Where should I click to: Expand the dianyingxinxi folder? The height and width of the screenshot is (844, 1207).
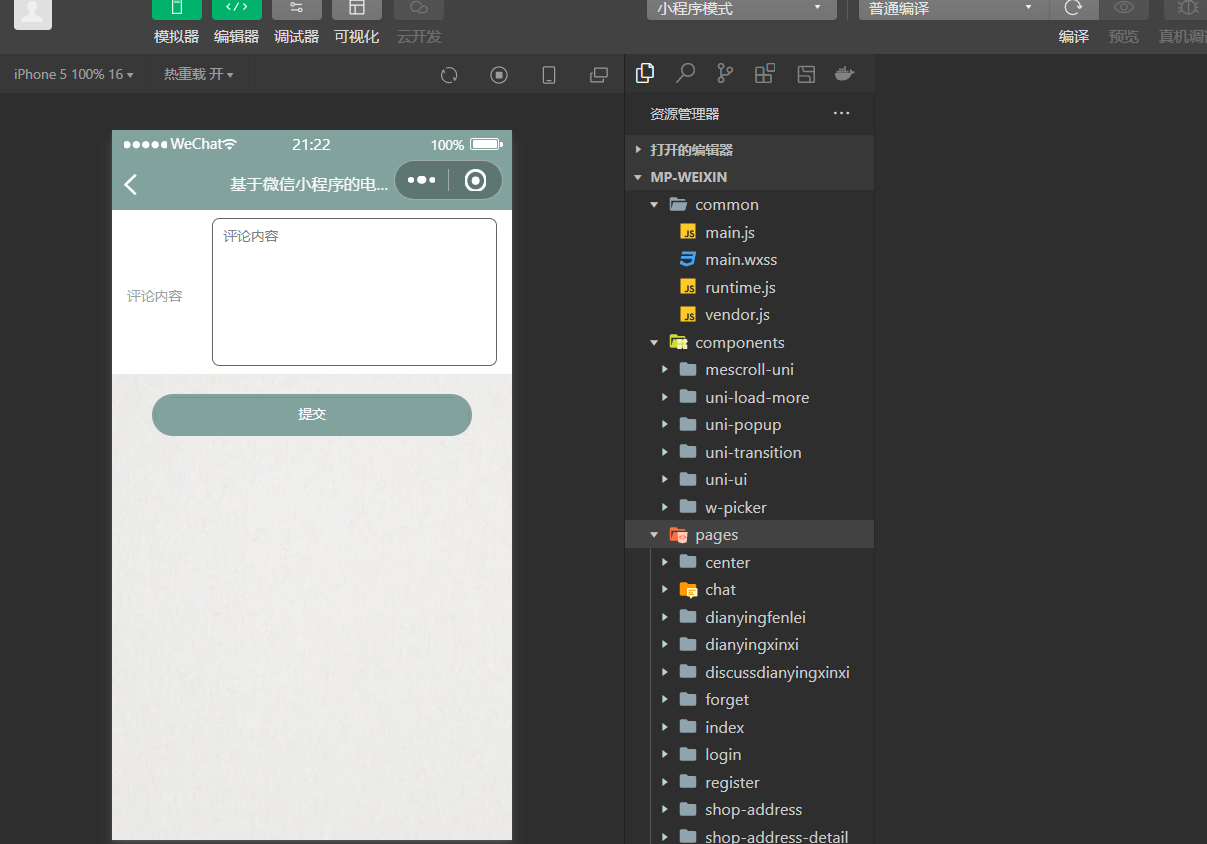click(750, 645)
